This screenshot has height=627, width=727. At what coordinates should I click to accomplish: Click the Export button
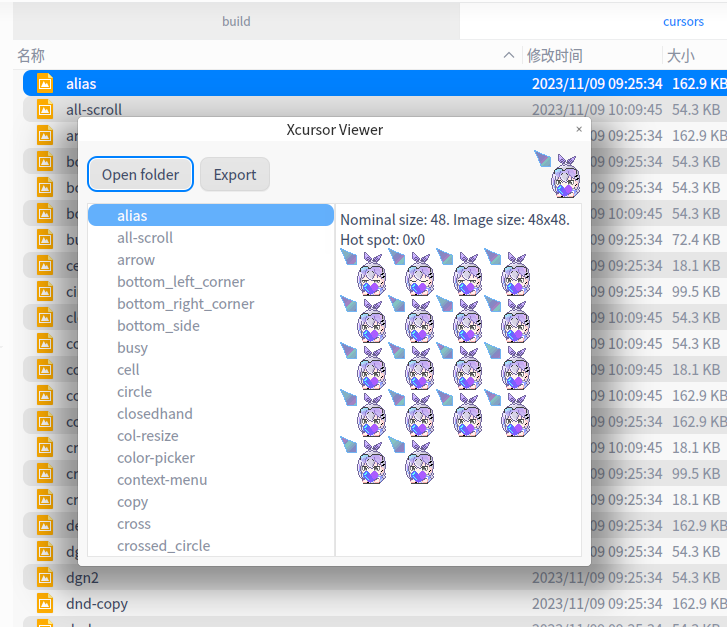235,174
